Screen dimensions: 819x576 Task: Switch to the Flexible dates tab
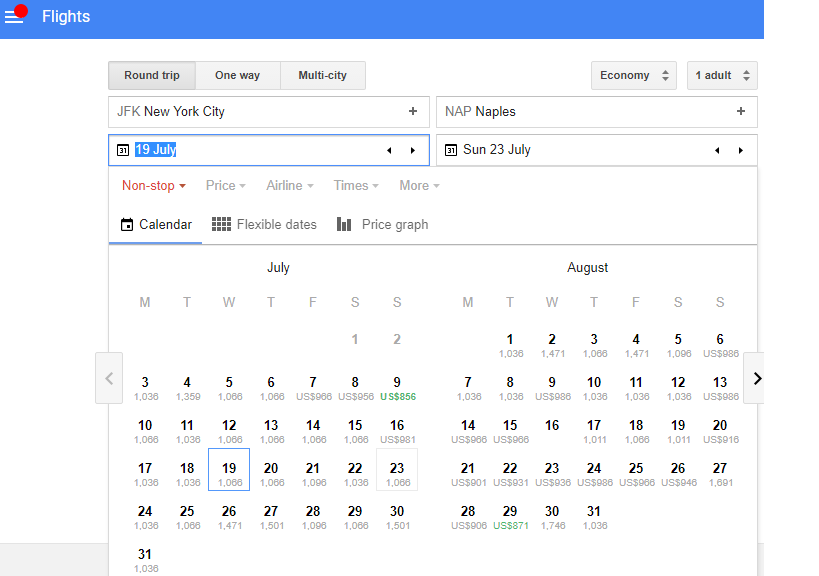[x=264, y=225]
